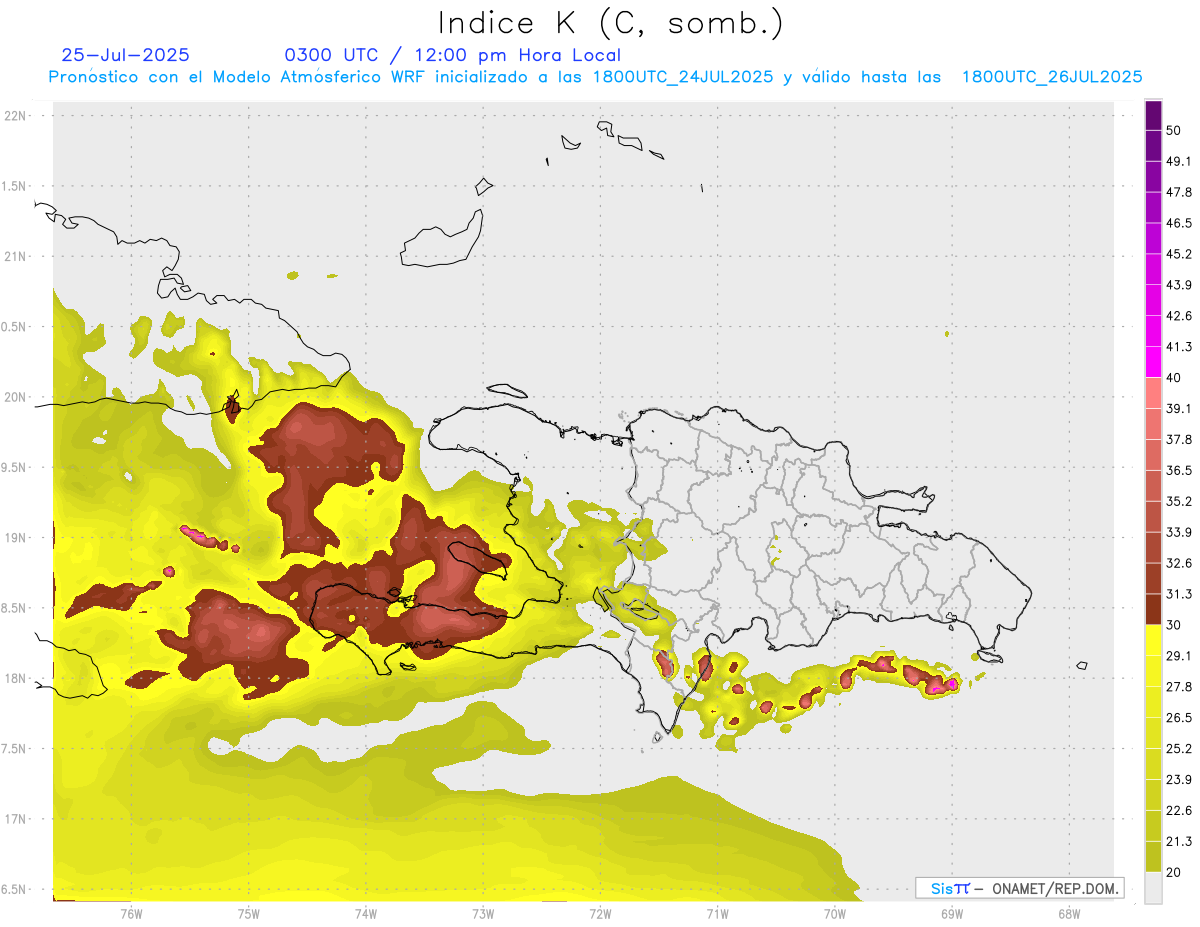Click the colorbar label "31.3"
The width and height of the screenshot is (1200, 927).
[x=1178, y=594]
